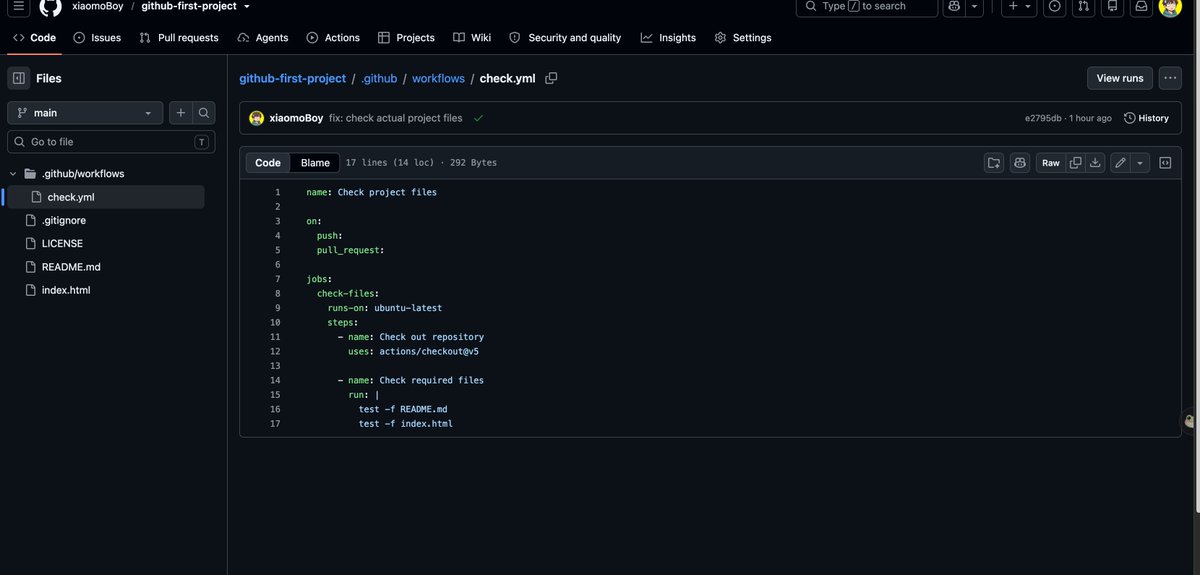
Task: Open Copilot chat icon in header
Action: click(x=954, y=6)
